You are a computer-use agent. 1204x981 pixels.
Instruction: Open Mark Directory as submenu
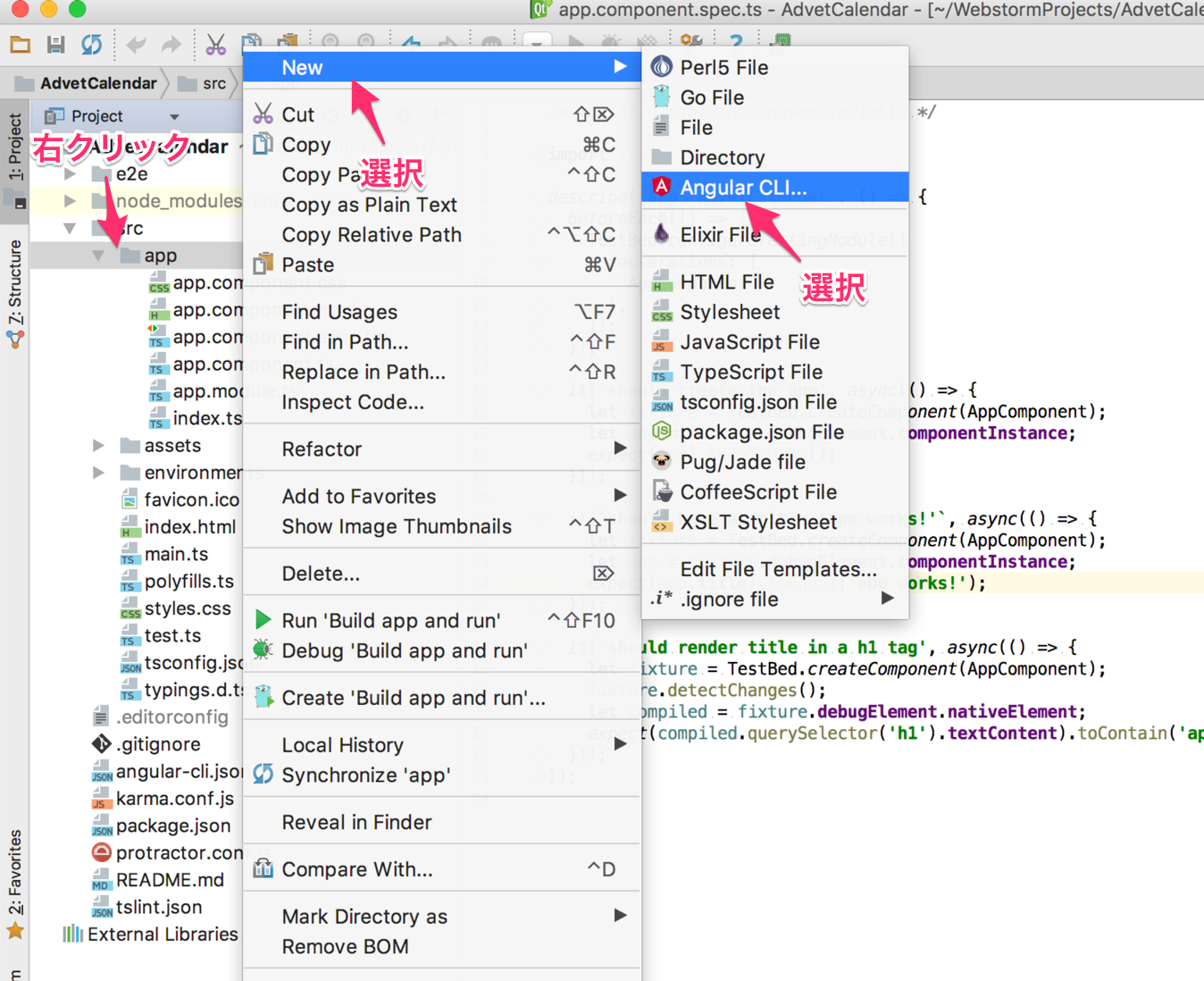coord(442,917)
